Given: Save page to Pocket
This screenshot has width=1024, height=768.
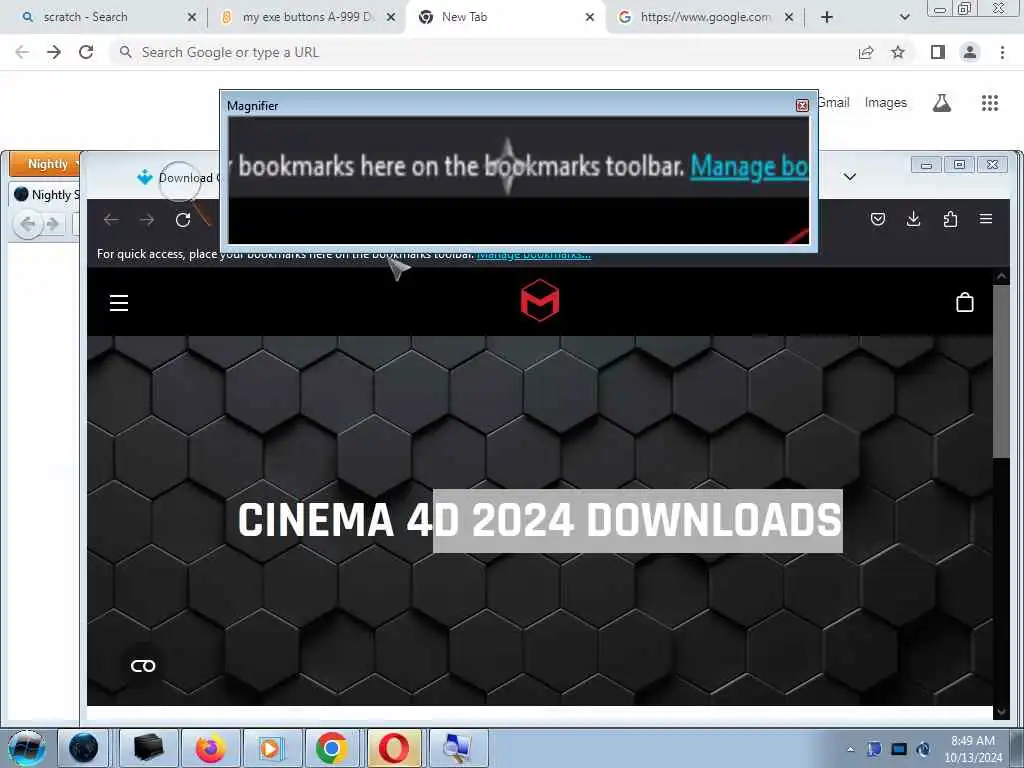Looking at the screenshot, I should pyautogui.click(x=878, y=219).
